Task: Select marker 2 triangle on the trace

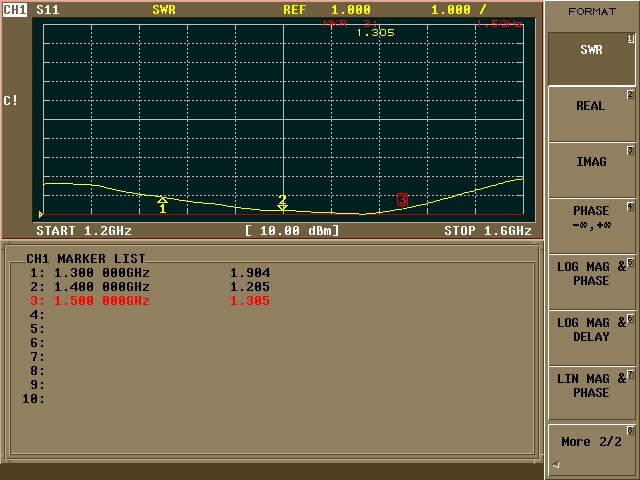Action: pyautogui.click(x=282, y=207)
